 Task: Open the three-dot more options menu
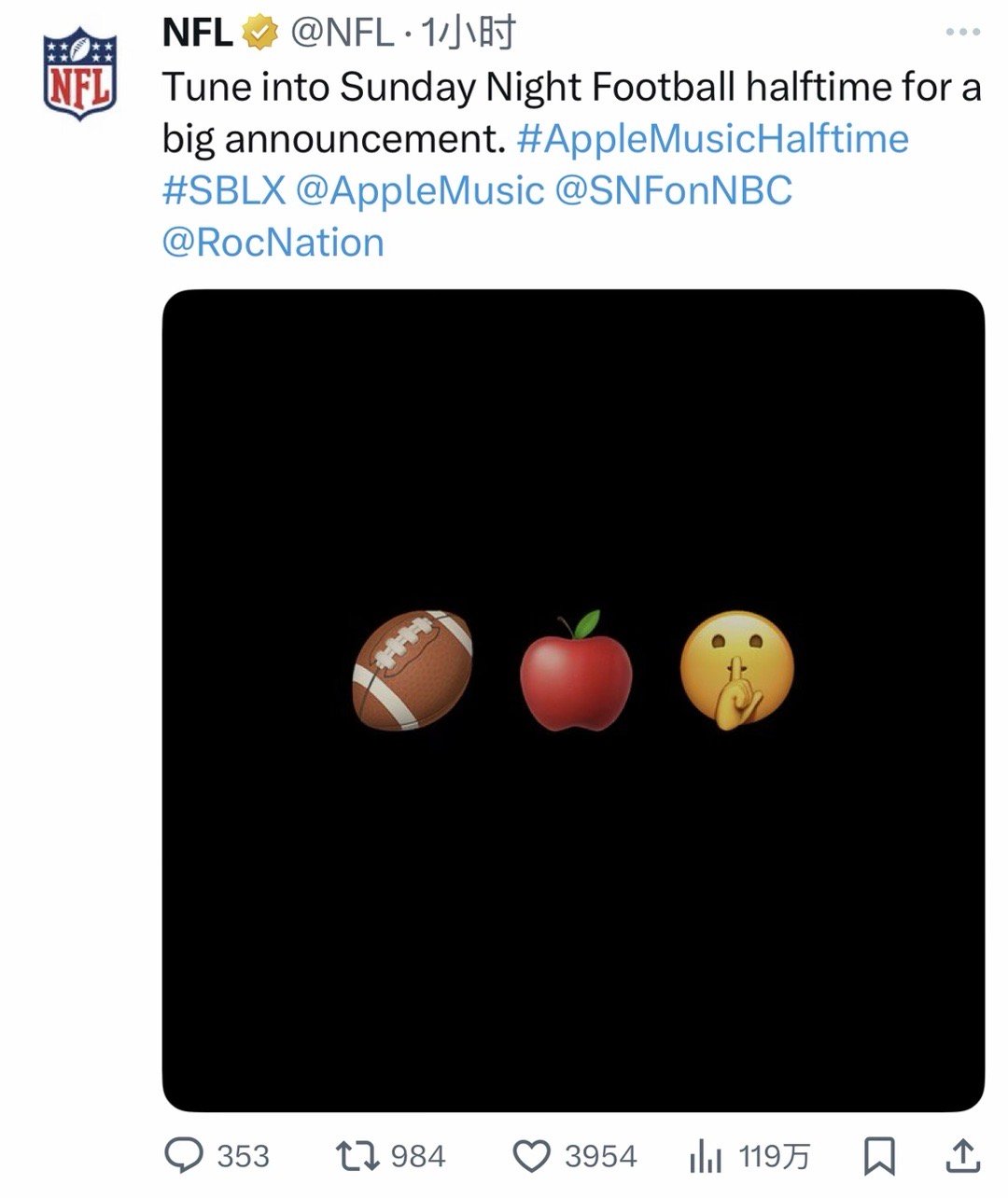pyautogui.click(x=962, y=33)
